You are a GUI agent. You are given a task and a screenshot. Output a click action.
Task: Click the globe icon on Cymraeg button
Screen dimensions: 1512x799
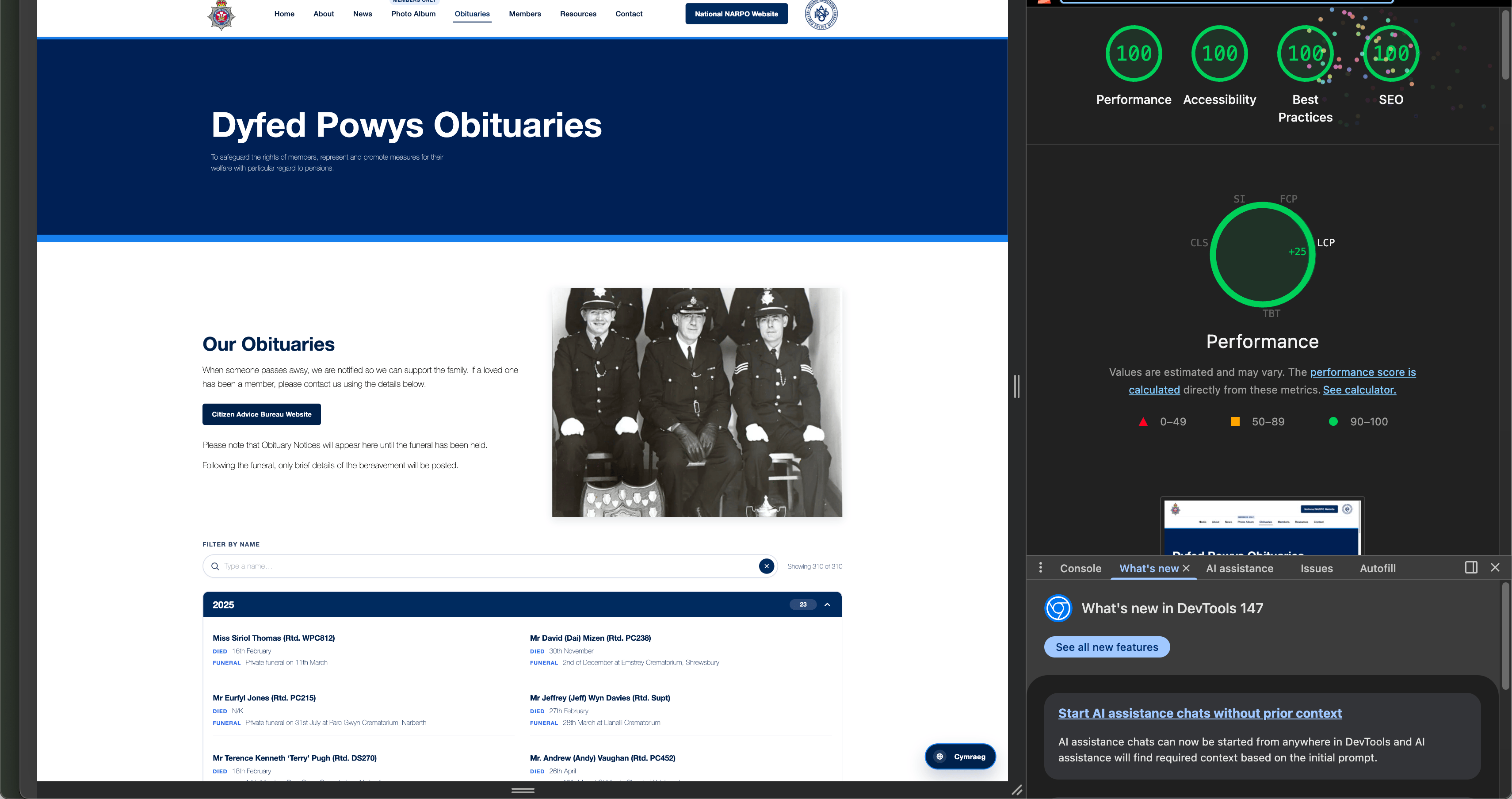pos(940,757)
